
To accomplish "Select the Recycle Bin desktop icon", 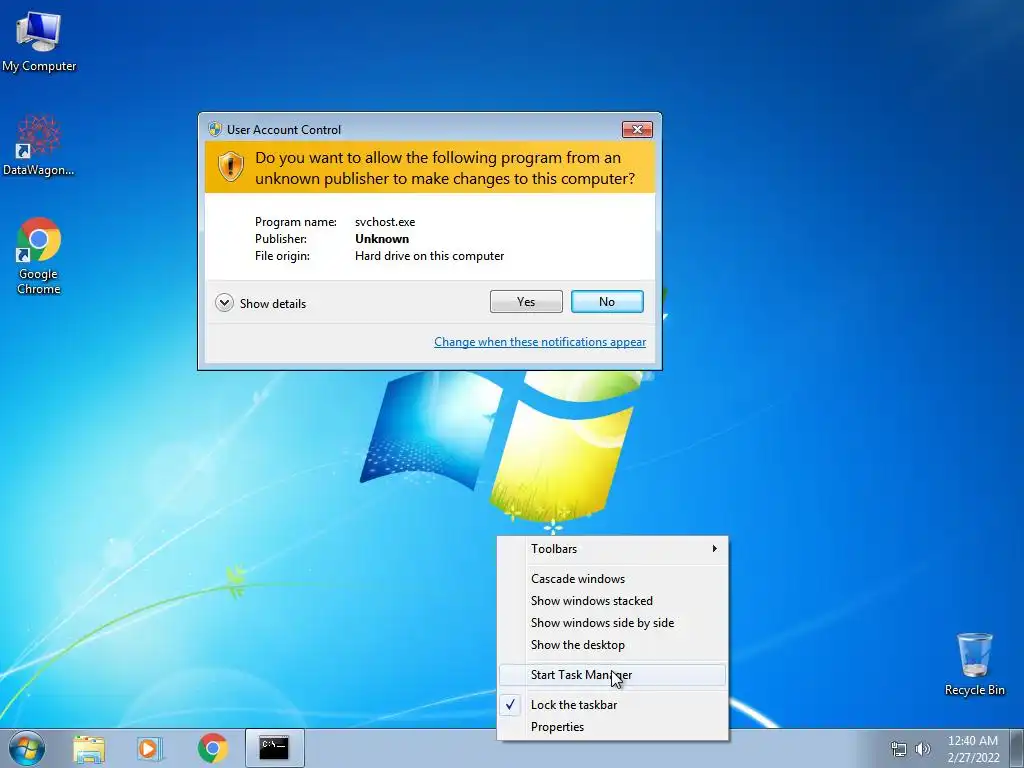I will tap(974, 664).
